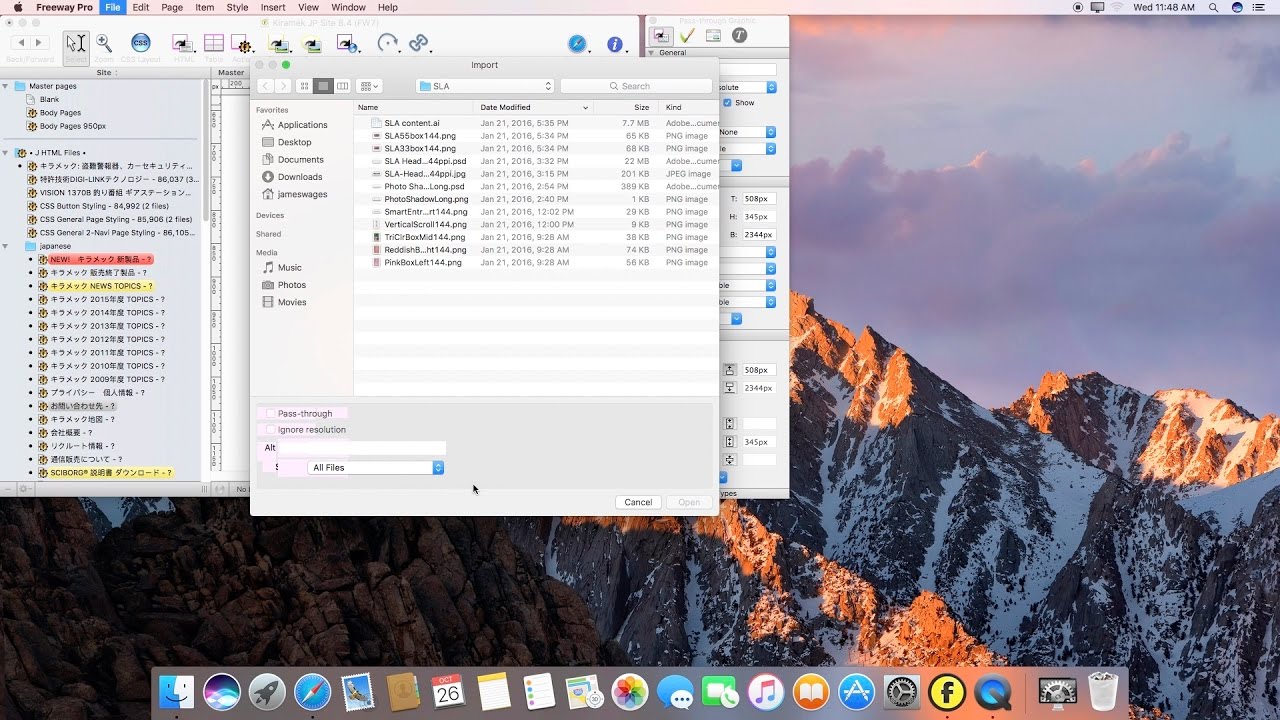
Task: Launch Siri from the Dock
Action: [221, 692]
